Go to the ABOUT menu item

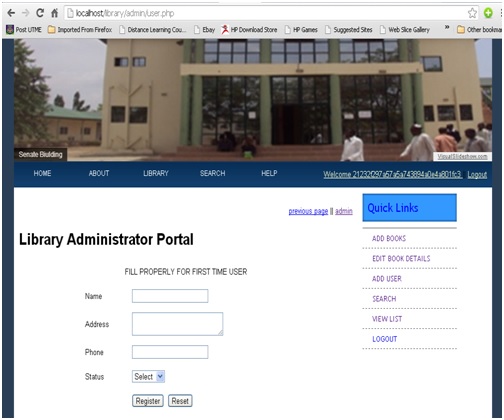(99, 173)
